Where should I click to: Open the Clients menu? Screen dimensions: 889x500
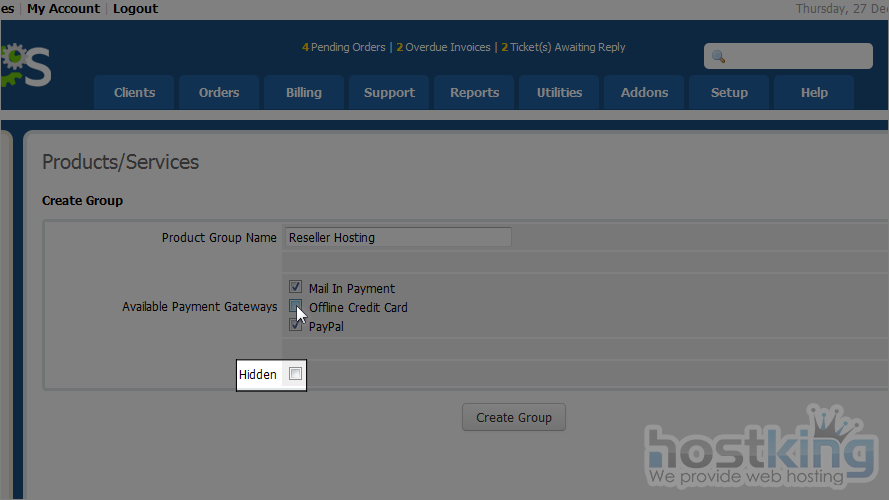(x=134, y=92)
